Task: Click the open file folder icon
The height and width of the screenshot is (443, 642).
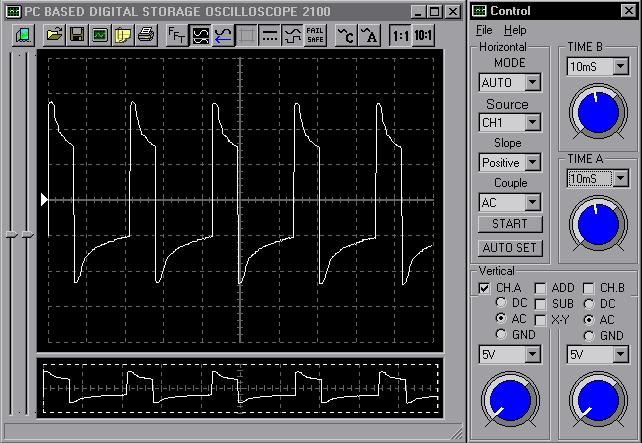Action: click(x=54, y=35)
